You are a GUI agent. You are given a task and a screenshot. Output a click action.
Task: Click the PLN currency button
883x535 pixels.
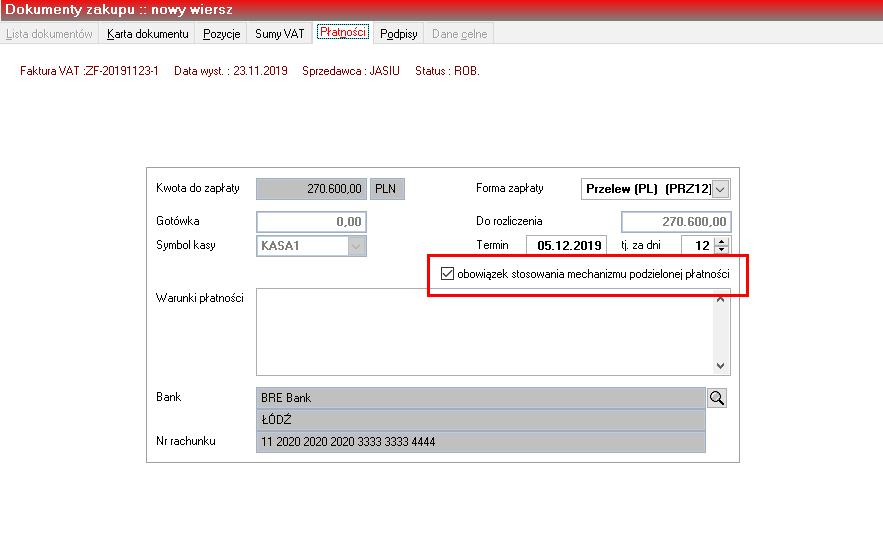pos(387,189)
